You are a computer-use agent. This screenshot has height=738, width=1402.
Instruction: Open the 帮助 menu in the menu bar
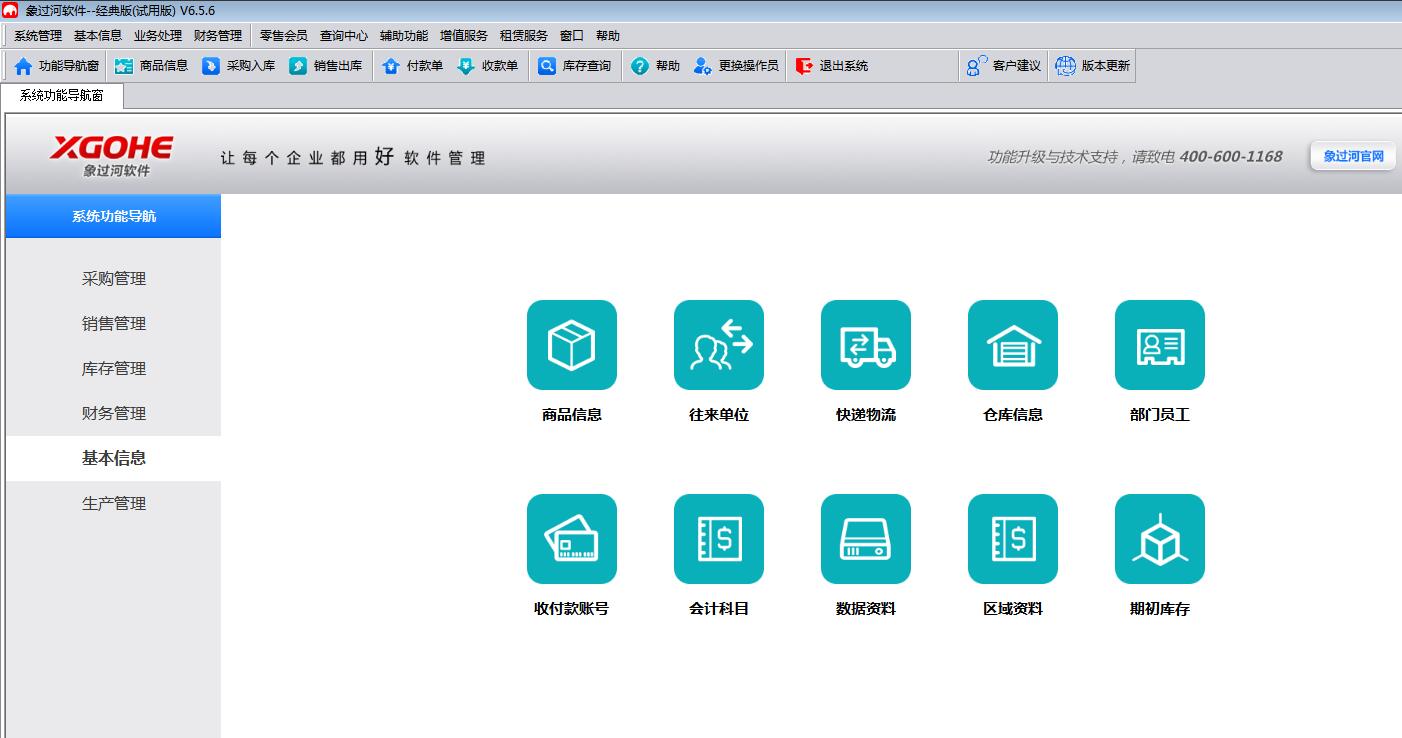click(x=608, y=35)
